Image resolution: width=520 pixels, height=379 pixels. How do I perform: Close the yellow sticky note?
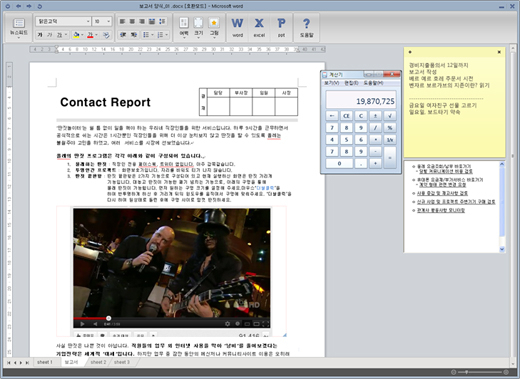tap(499, 52)
